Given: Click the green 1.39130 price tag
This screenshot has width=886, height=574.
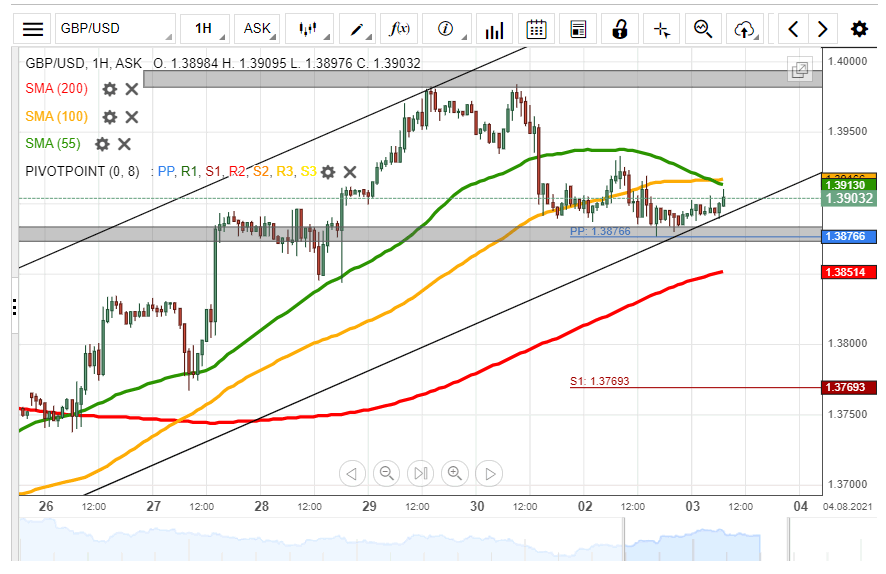Looking at the screenshot, I should click(849, 185).
